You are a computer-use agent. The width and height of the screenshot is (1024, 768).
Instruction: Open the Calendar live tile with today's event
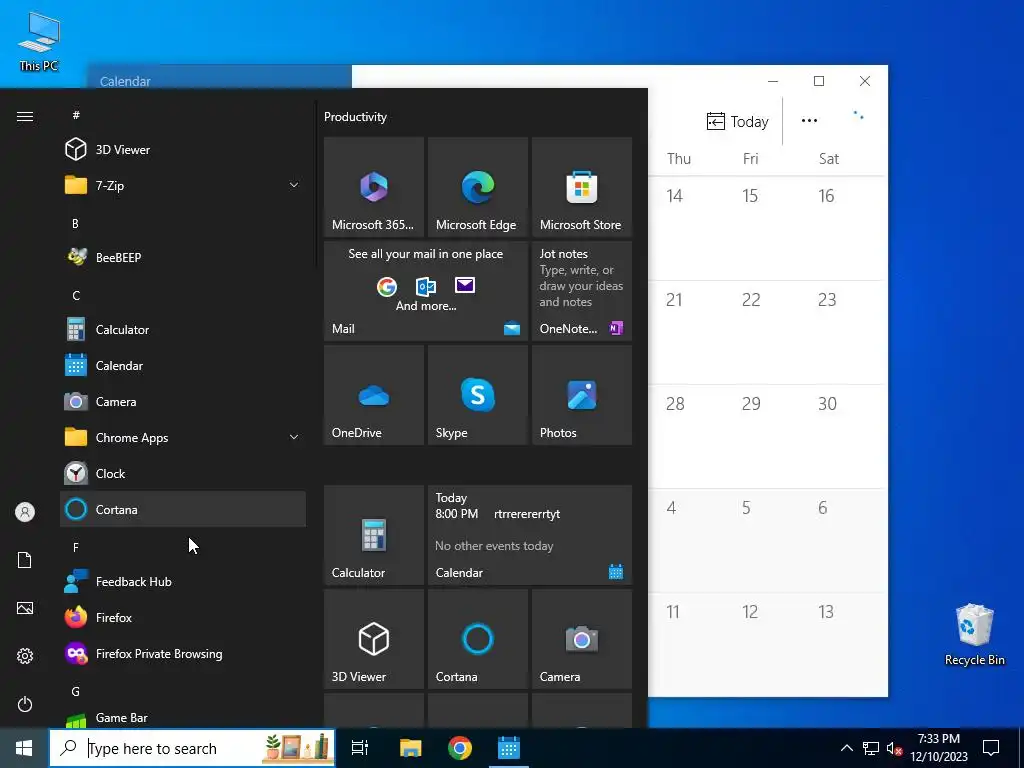point(530,535)
